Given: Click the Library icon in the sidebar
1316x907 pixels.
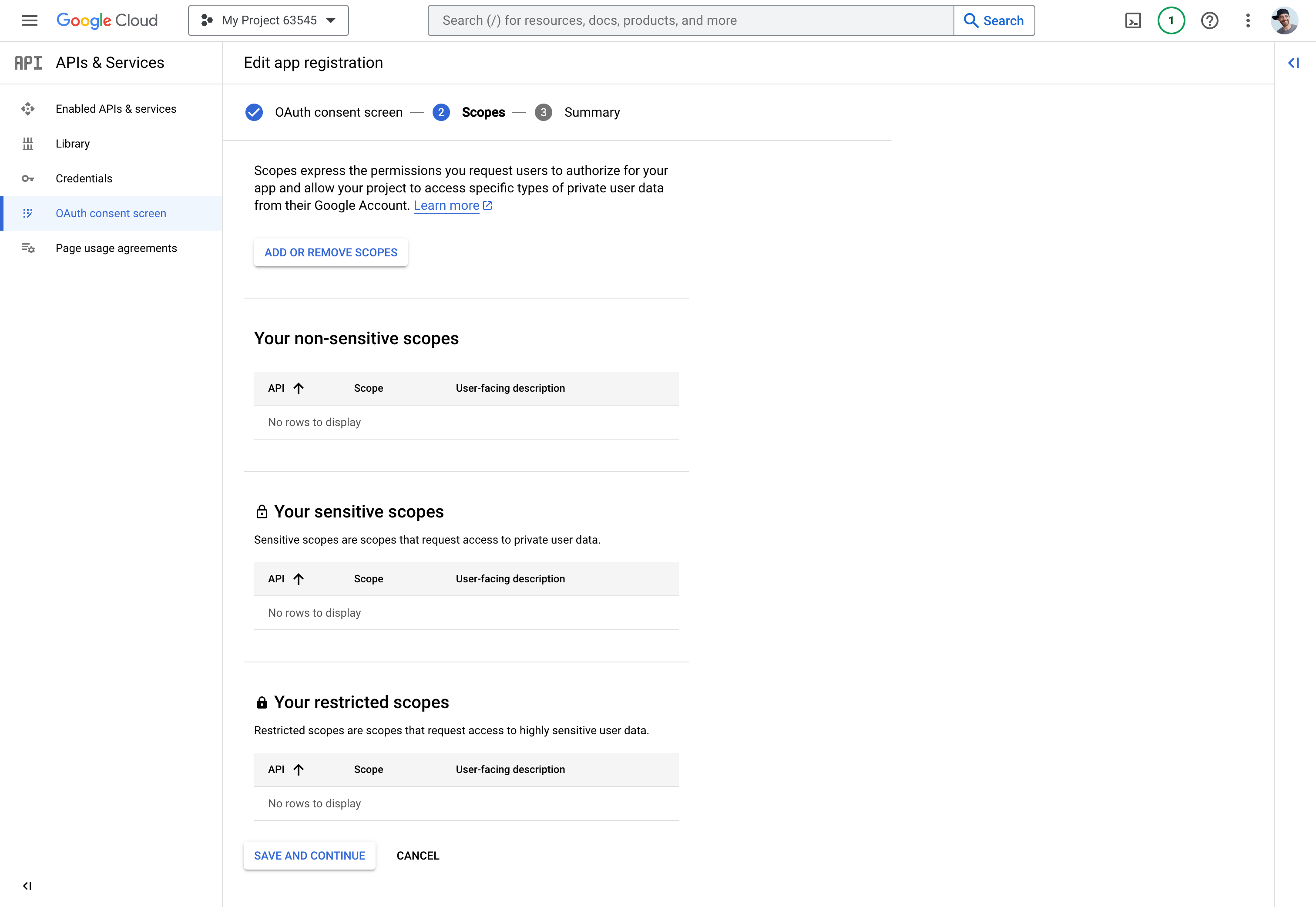Looking at the screenshot, I should point(28,143).
